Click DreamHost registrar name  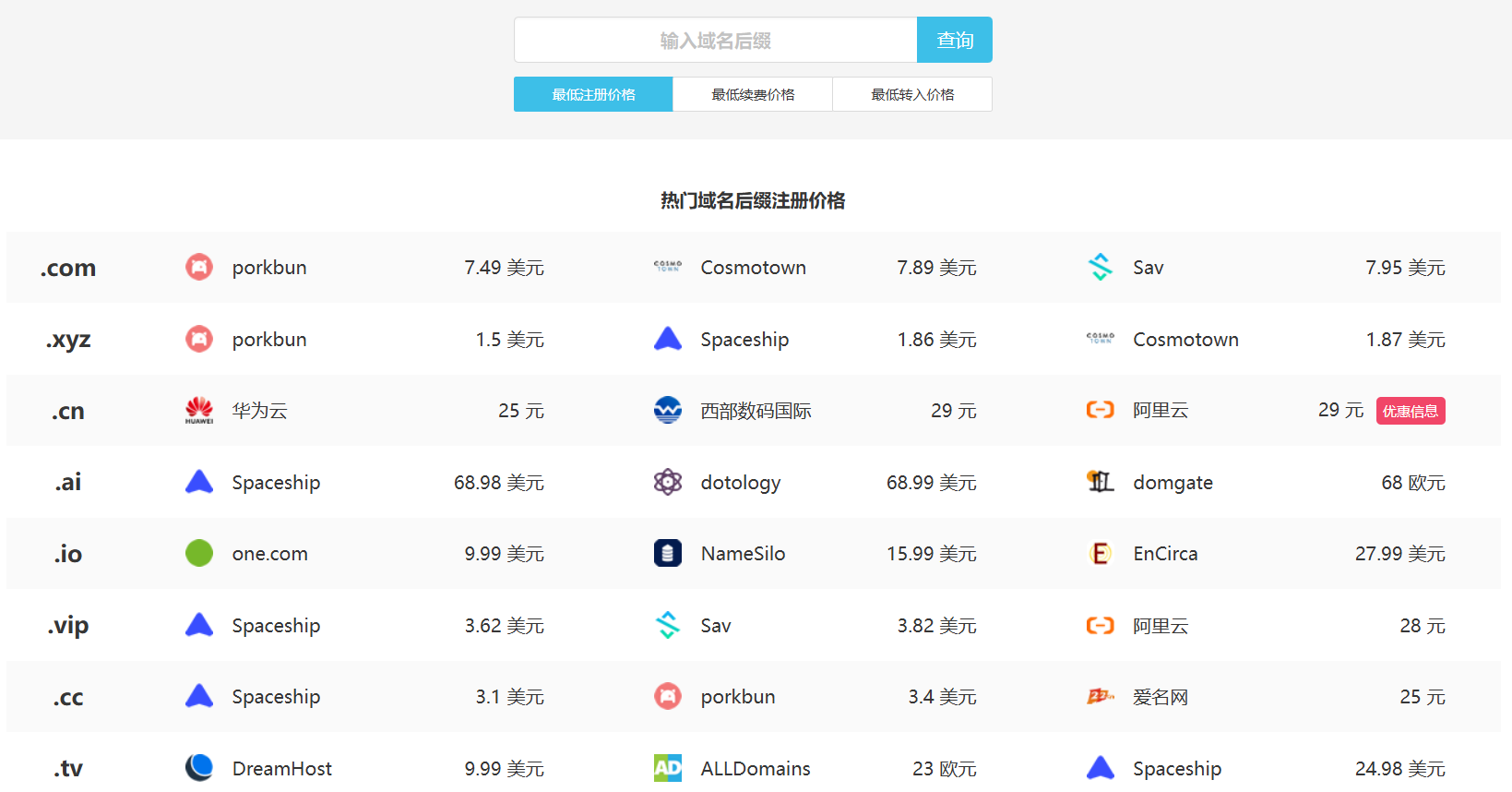pos(282,768)
